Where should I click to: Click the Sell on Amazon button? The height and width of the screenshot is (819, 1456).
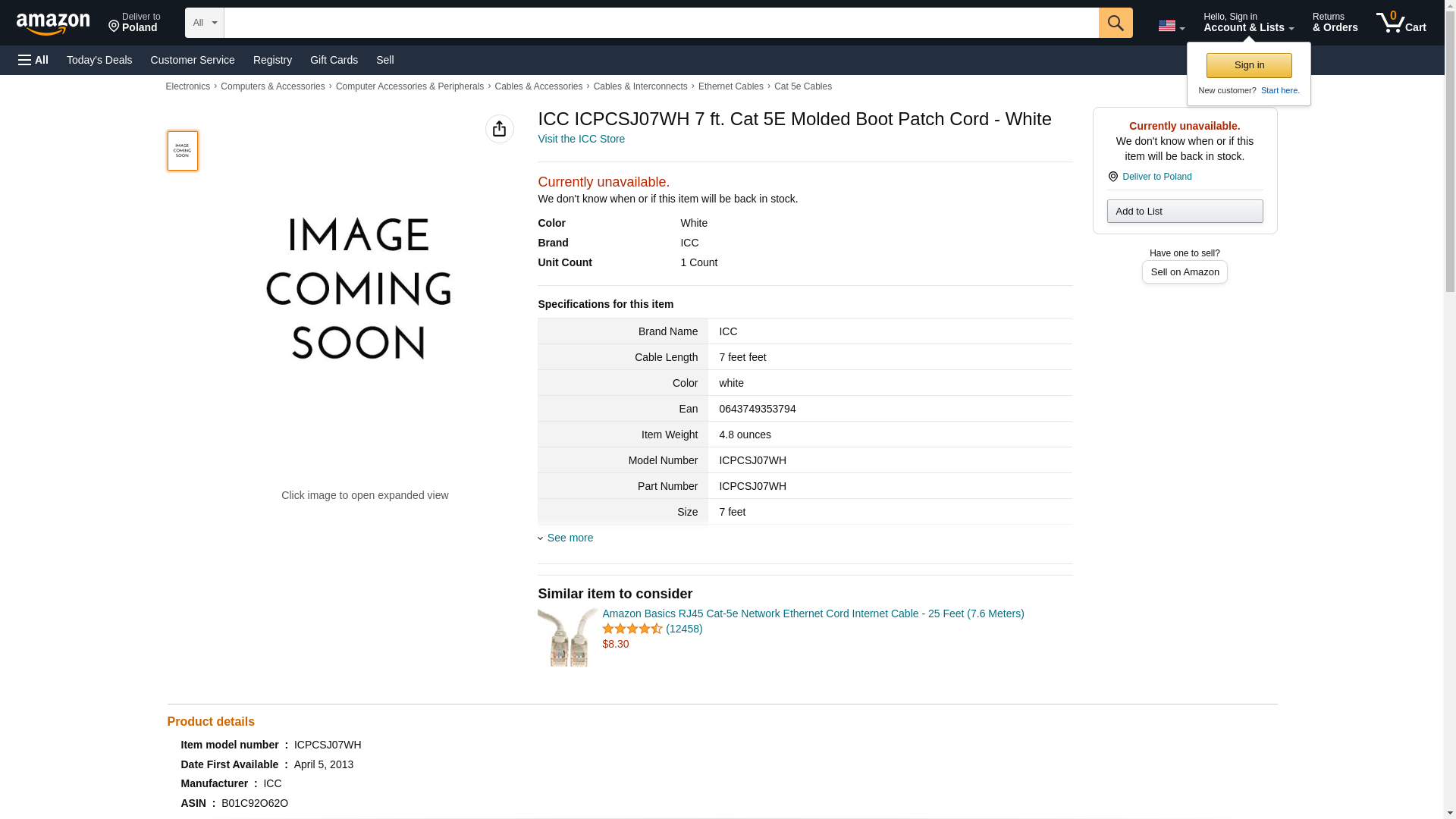pyautogui.click(x=1184, y=271)
